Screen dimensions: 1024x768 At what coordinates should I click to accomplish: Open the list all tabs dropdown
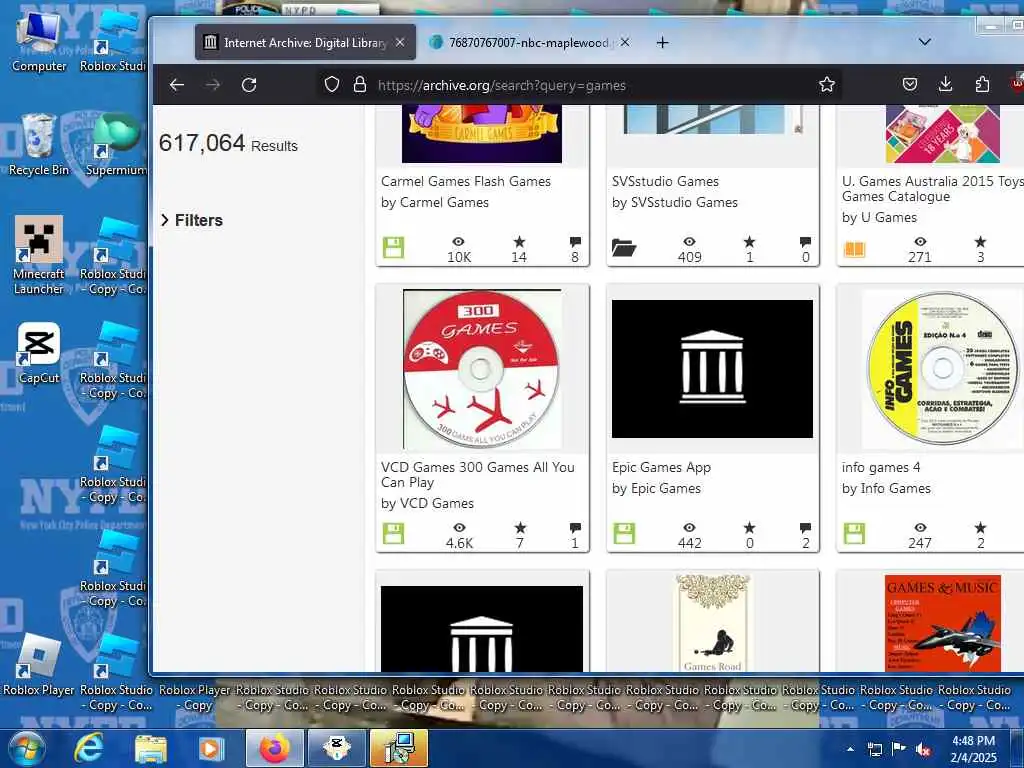click(925, 42)
